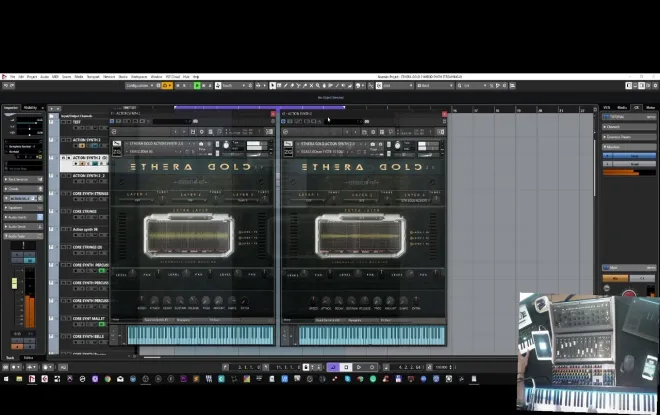Click the Tune knob in left Kontakt header
This screenshot has width=660, height=415.
[x=226, y=145]
